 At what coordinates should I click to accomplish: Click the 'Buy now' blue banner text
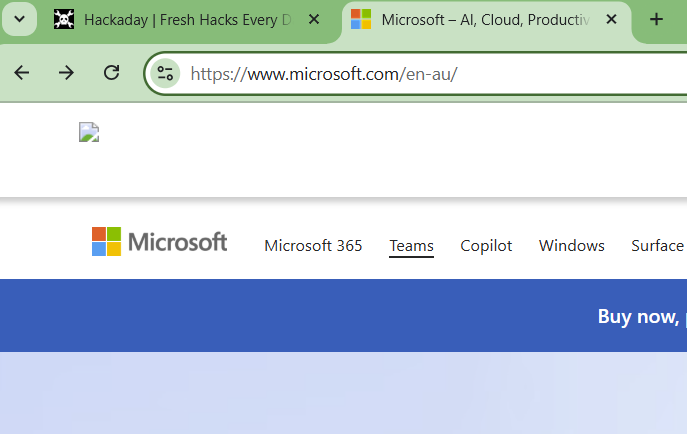(638, 316)
